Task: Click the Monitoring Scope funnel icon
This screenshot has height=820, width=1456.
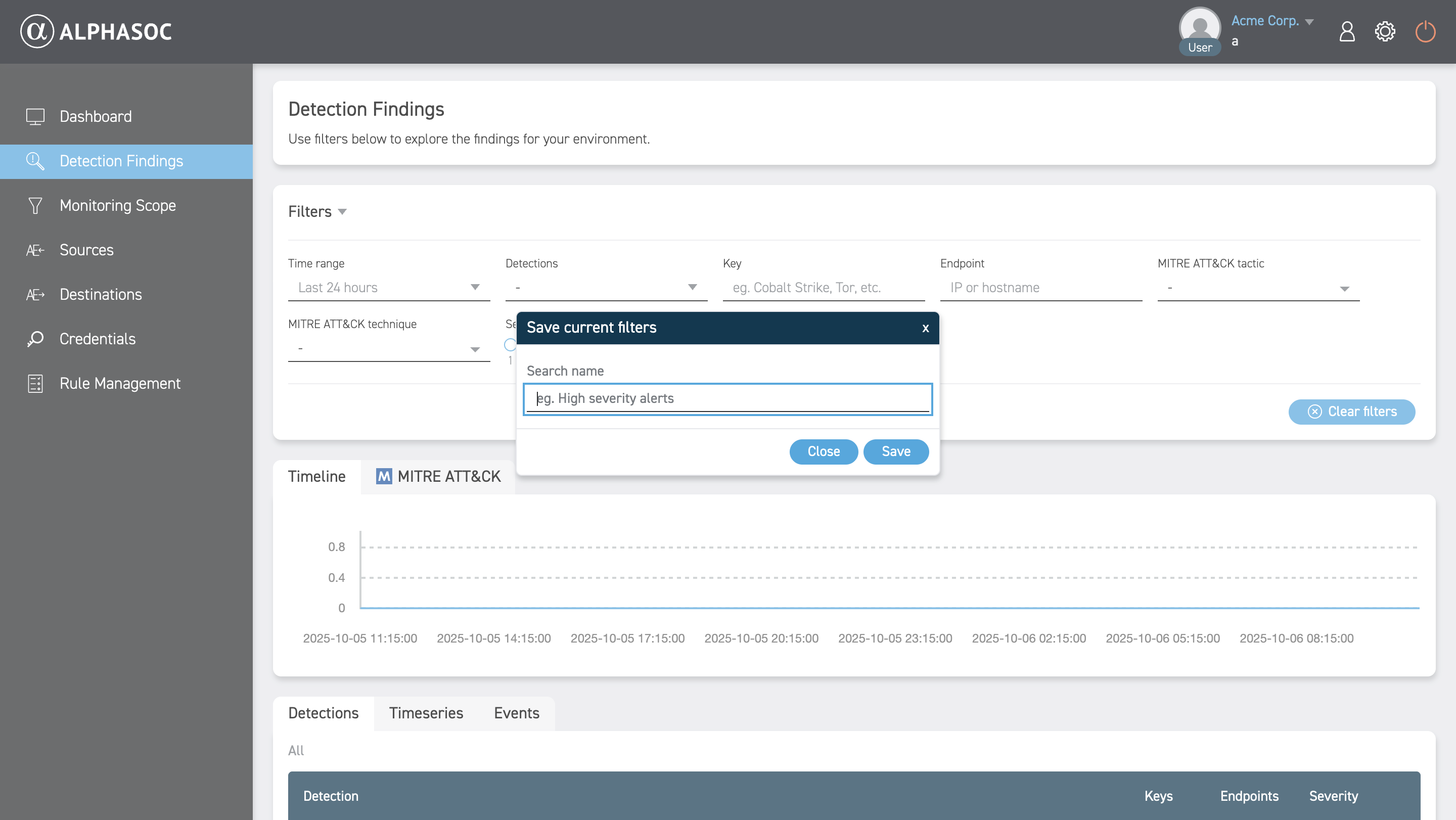Action: click(x=35, y=205)
